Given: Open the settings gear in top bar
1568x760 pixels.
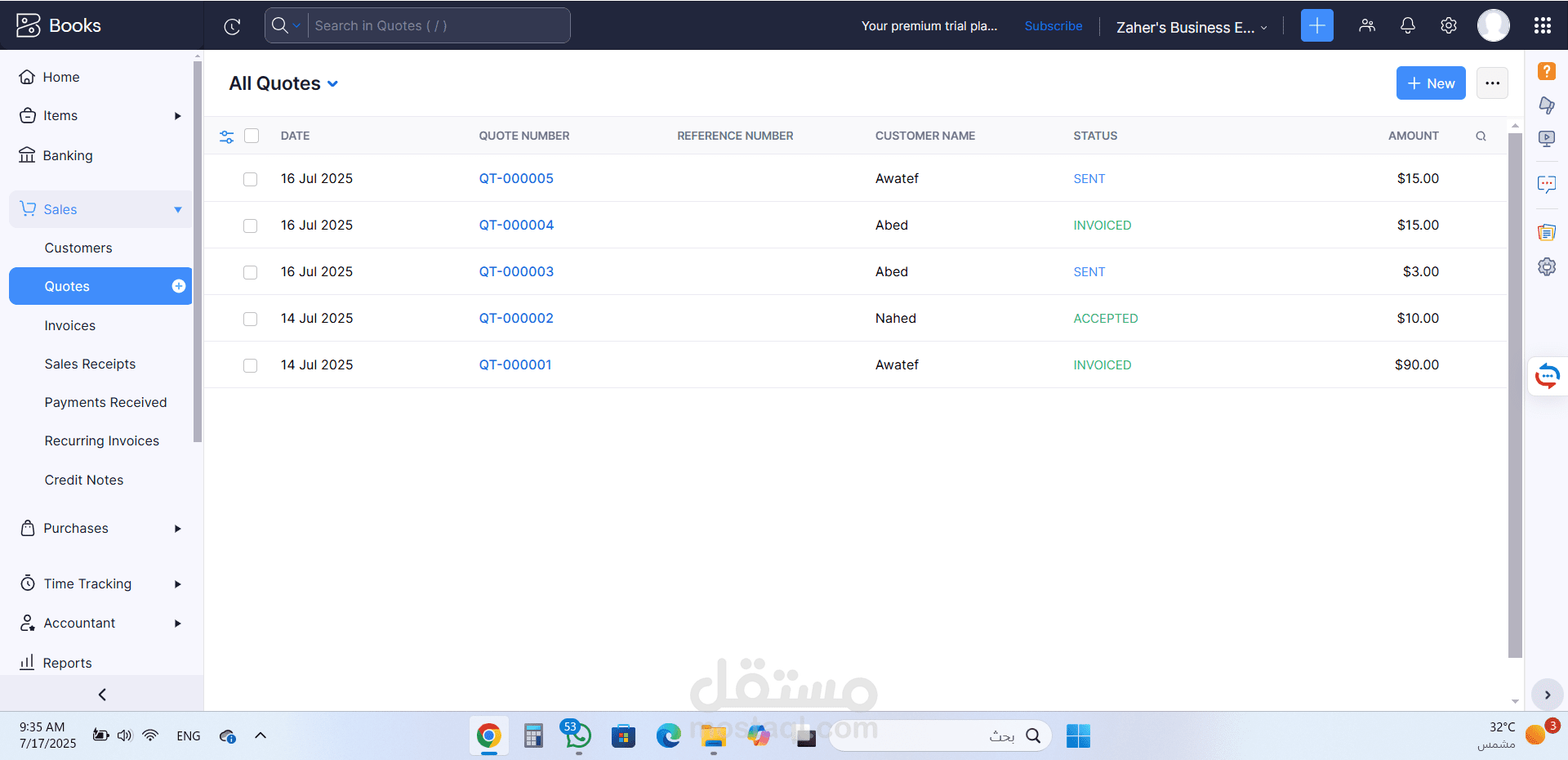Looking at the screenshot, I should [1448, 26].
